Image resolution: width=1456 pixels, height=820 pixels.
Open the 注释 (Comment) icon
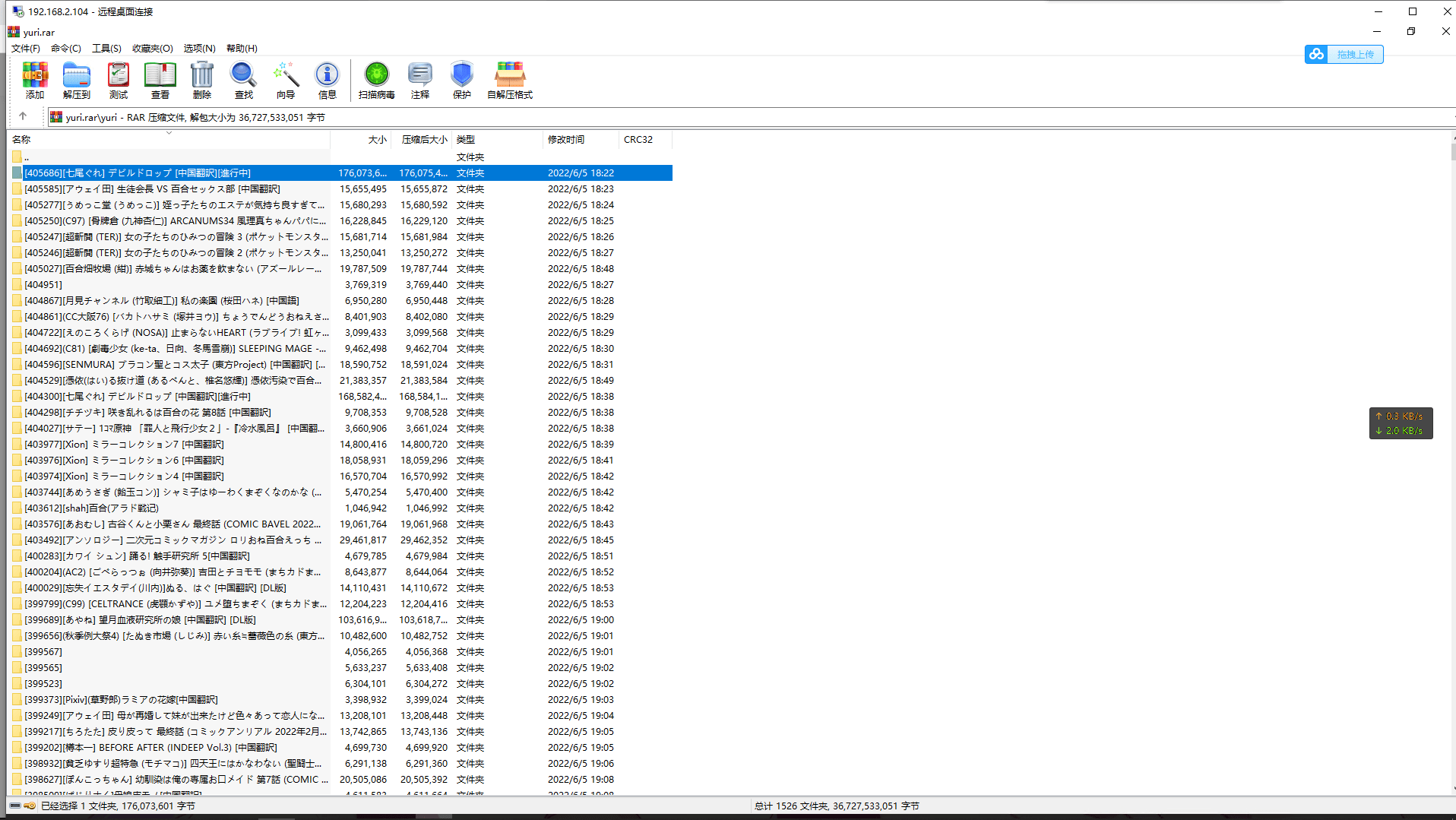click(419, 80)
